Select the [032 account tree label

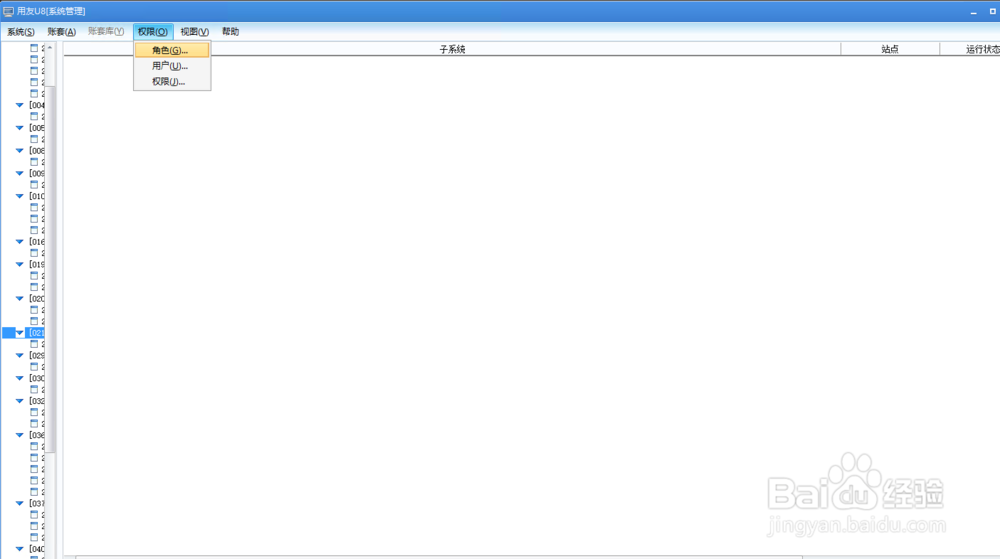coord(37,401)
